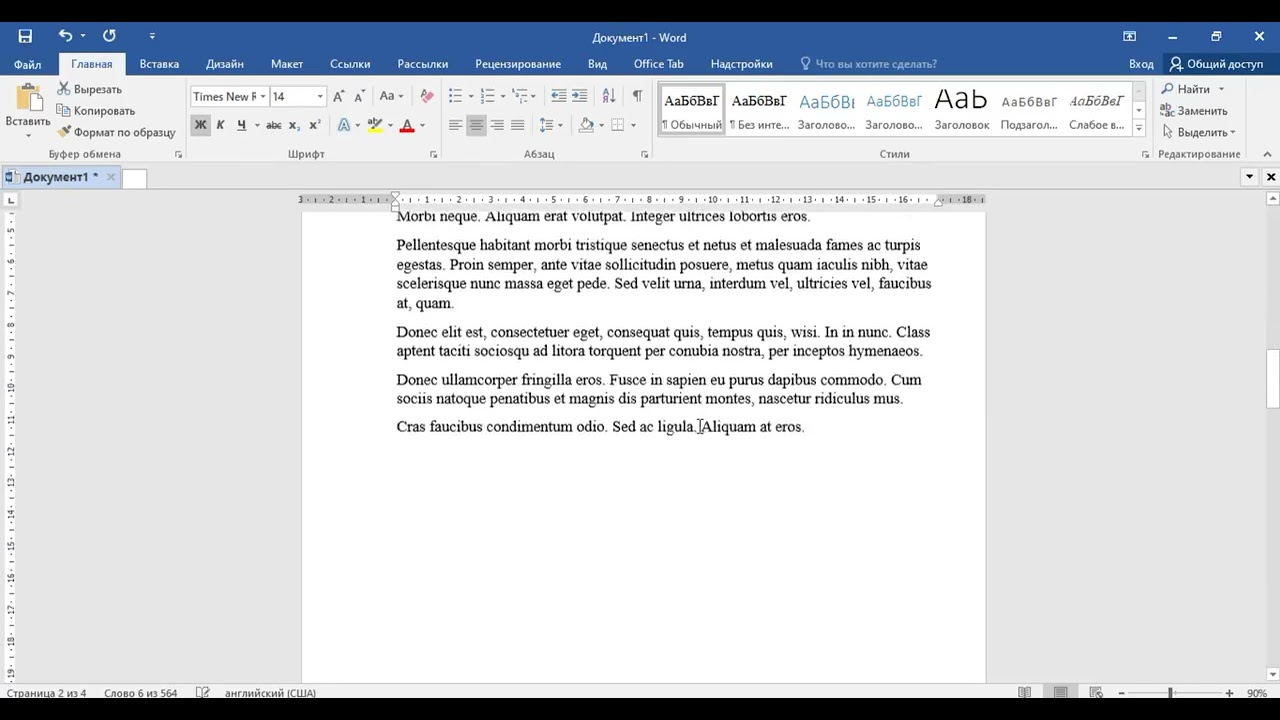
Task: Open the Times New Roman font name dropdown
Action: [263, 97]
